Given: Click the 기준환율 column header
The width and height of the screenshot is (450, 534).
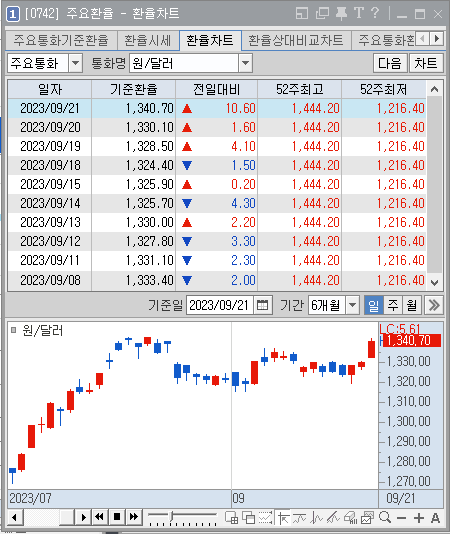Looking at the screenshot, I should pyautogui.click(x=134, y=90).
